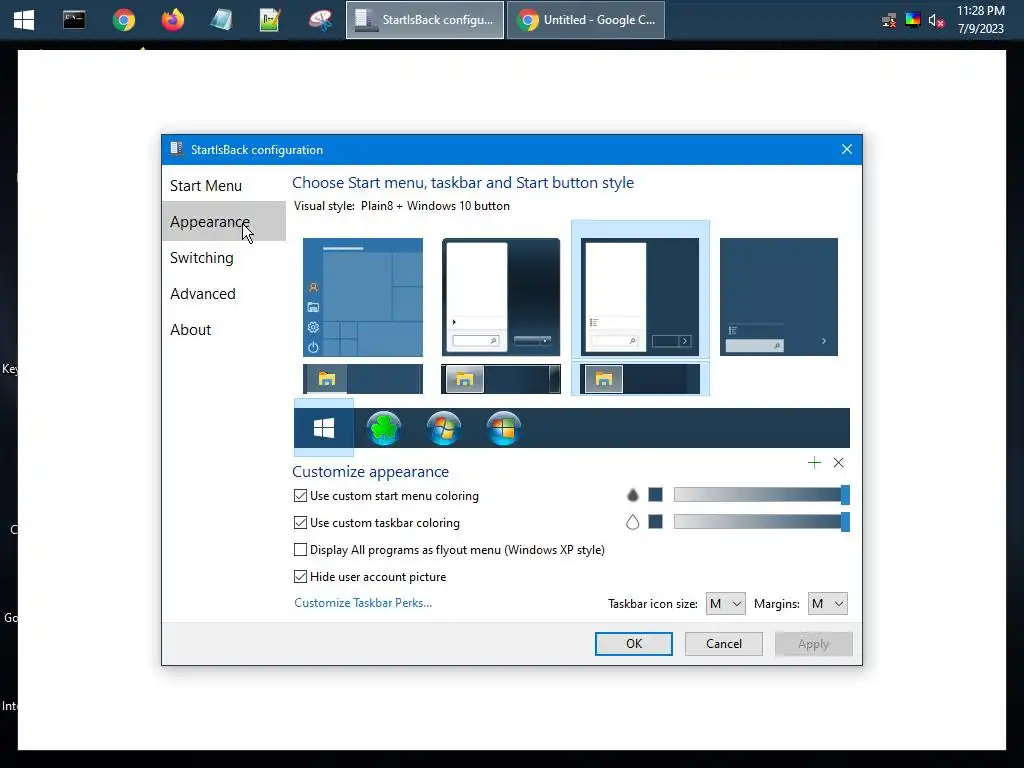Adjust the start menu opacity slider
The width and height of the screenshot is (1024, 768).
pos(761,495)
